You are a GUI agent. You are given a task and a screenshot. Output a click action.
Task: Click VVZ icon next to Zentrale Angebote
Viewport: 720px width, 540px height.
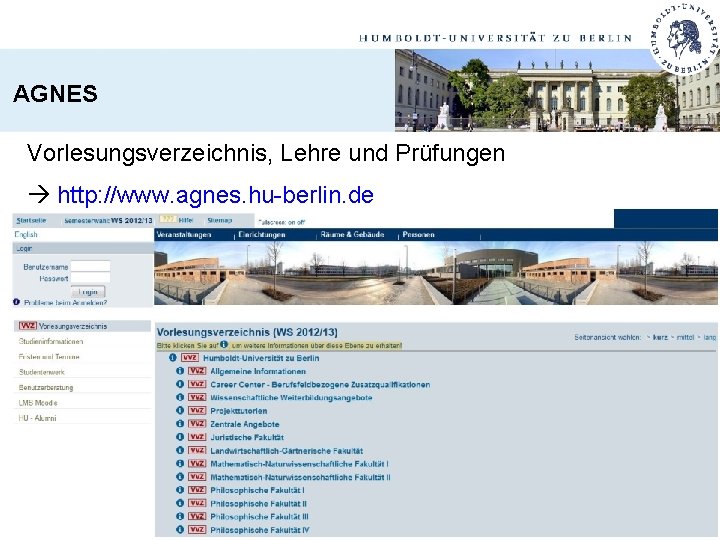[x=197, y=424]
